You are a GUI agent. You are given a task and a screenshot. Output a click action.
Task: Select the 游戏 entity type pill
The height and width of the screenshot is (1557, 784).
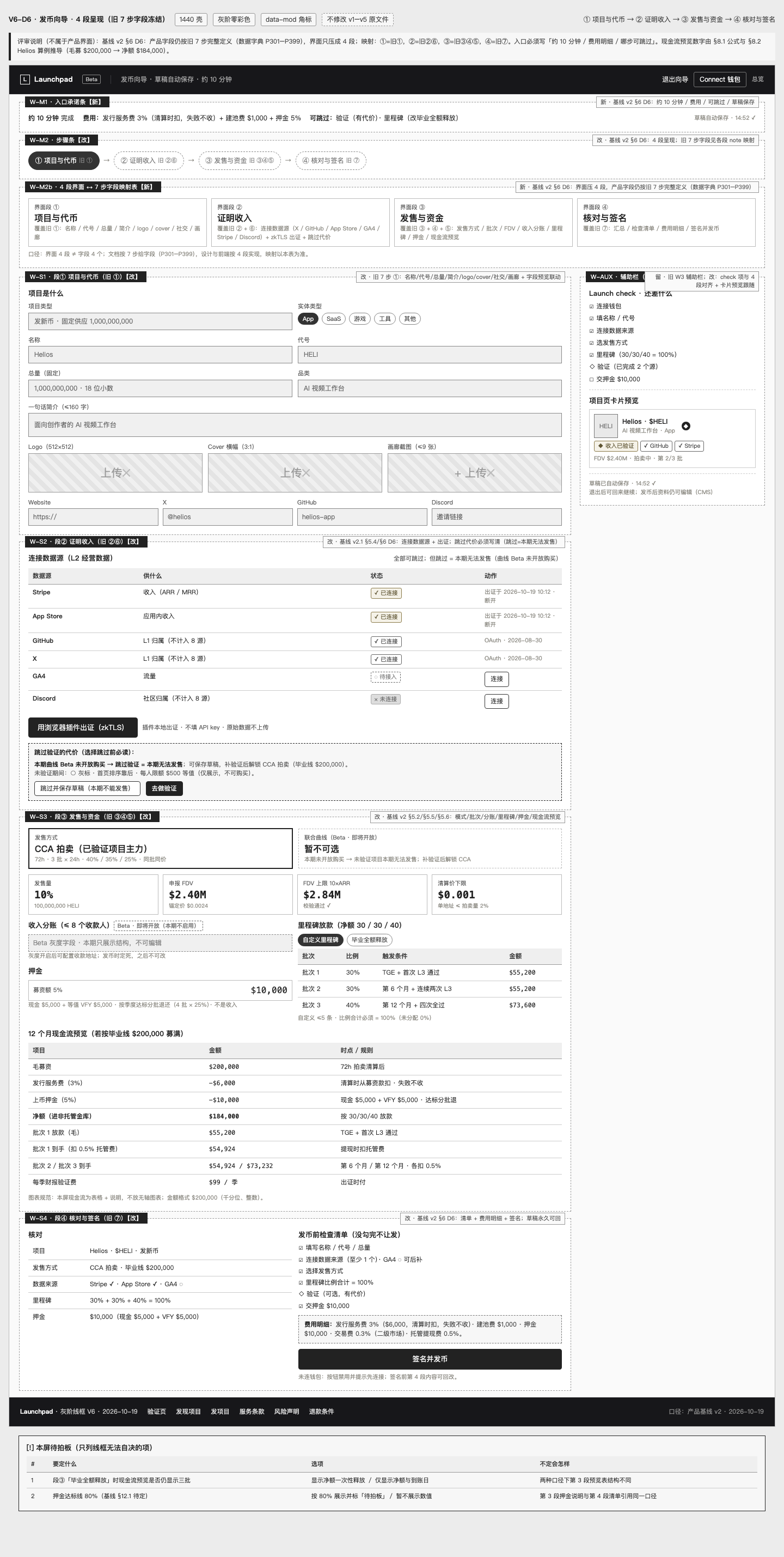click(x=360, y=319)
